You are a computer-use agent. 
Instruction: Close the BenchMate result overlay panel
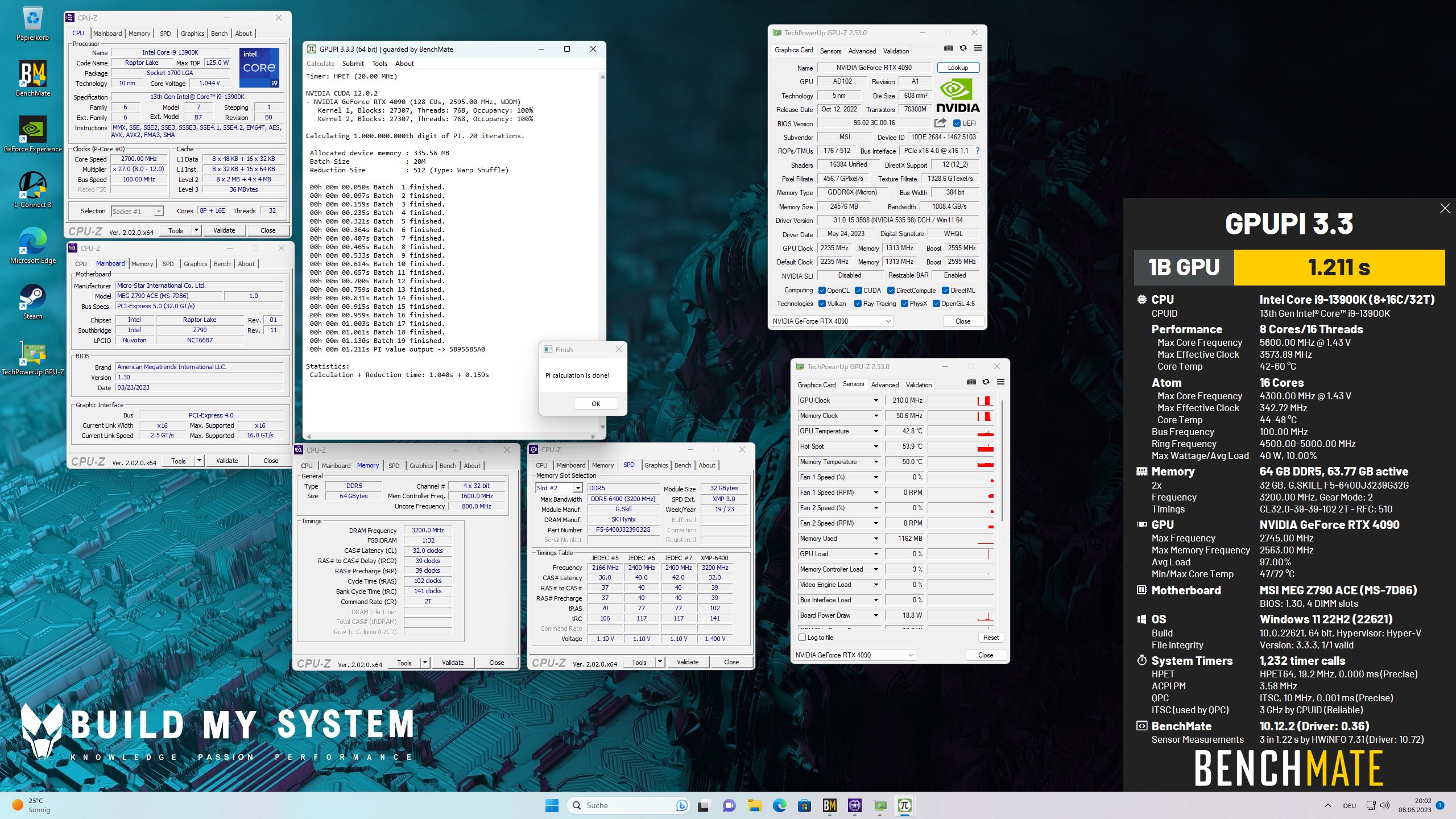[x=1445, y=208]
